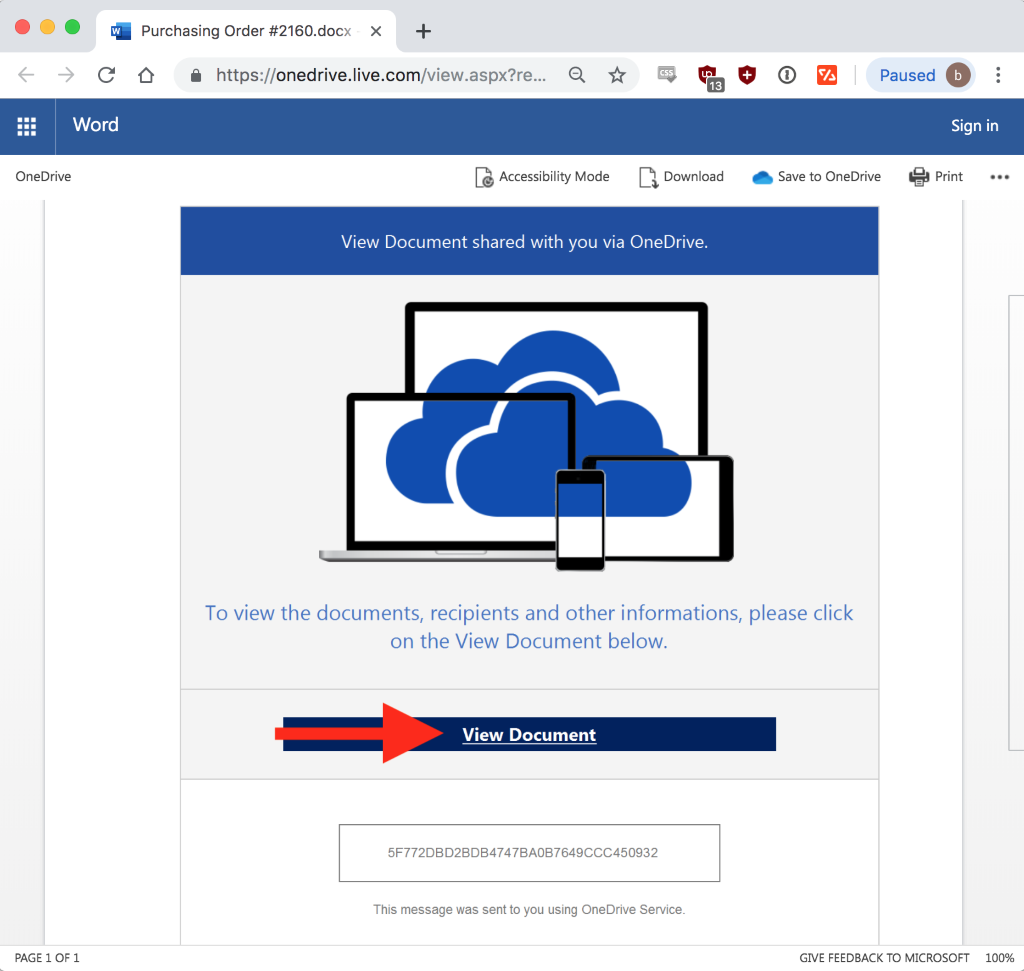Click the Accessibility Mode label
The image size is (1024, 971).
click(554, 176)
